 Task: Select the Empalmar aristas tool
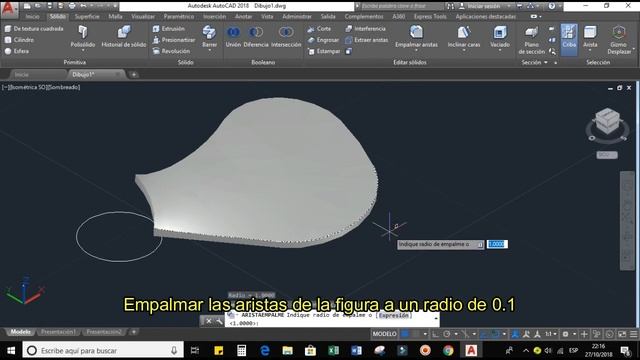pyautogui.click(x=416, y=36)
